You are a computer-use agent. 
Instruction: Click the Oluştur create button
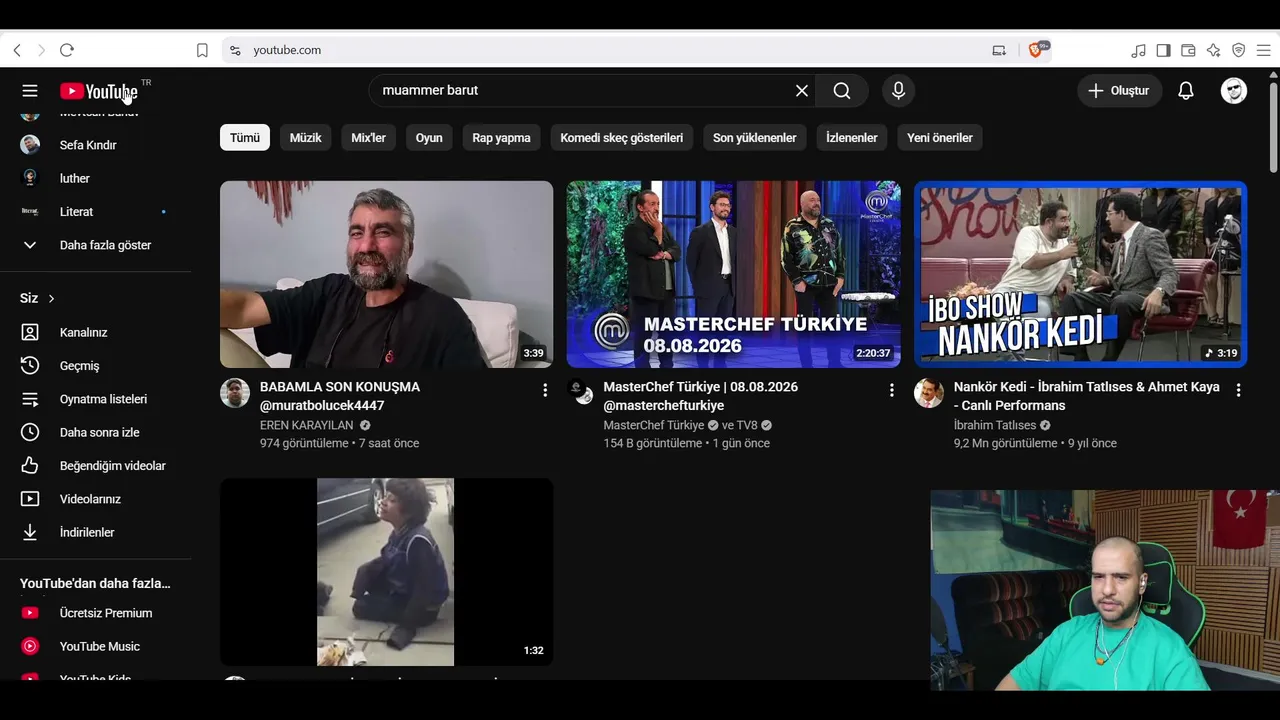pos(1119,91)
